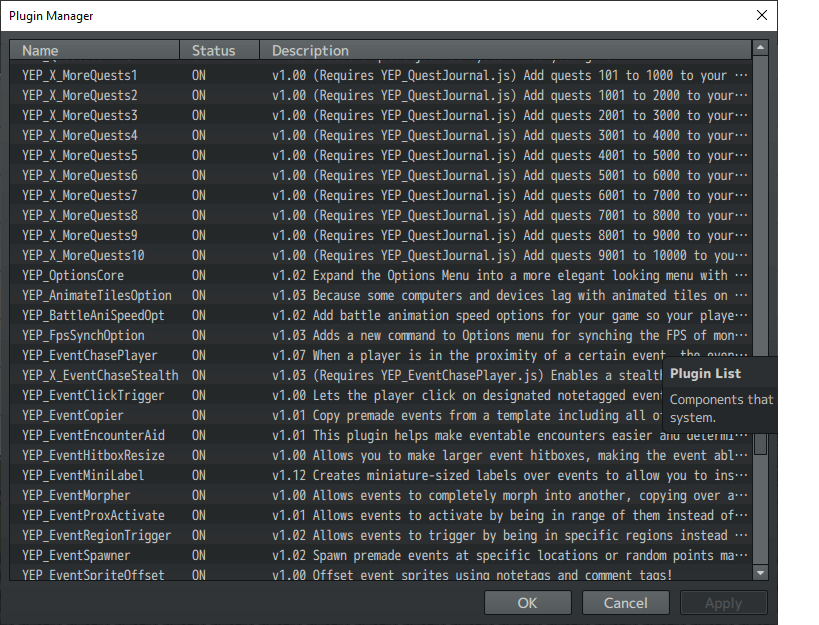Viewport: 819px width, 625px height.
Task: Select the YEP_X_MoreQuests2 plugin row
Action: point(381,95)
